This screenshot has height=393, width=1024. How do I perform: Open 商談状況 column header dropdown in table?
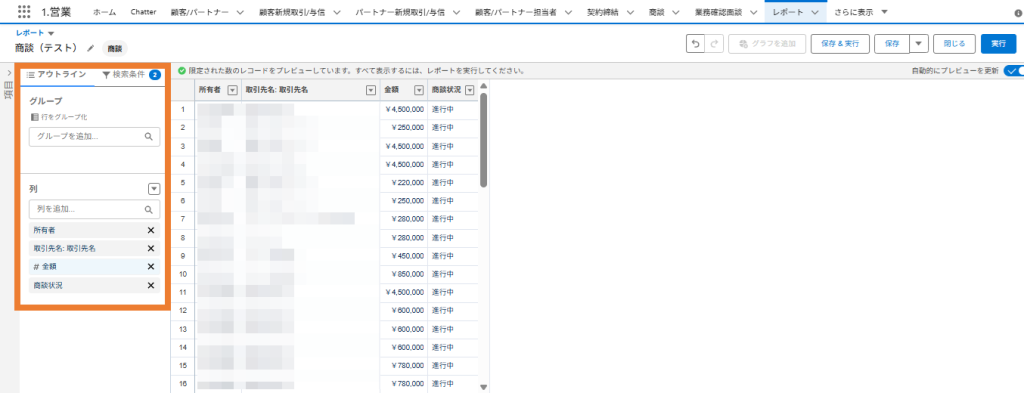click(469, 91)
